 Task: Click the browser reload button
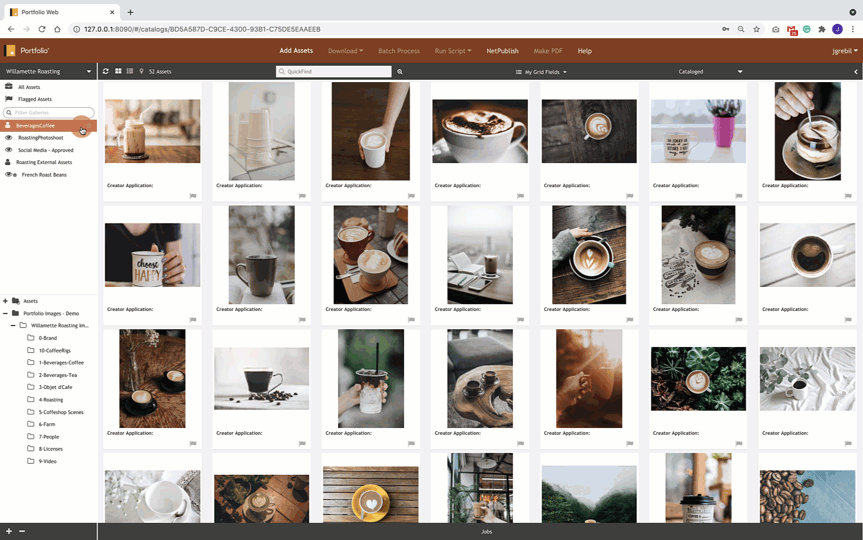tap(42, 29)
